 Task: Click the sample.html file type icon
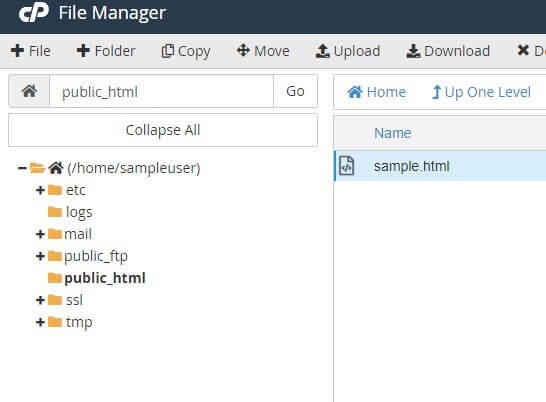pyautogui.click(x=346, y=166)
